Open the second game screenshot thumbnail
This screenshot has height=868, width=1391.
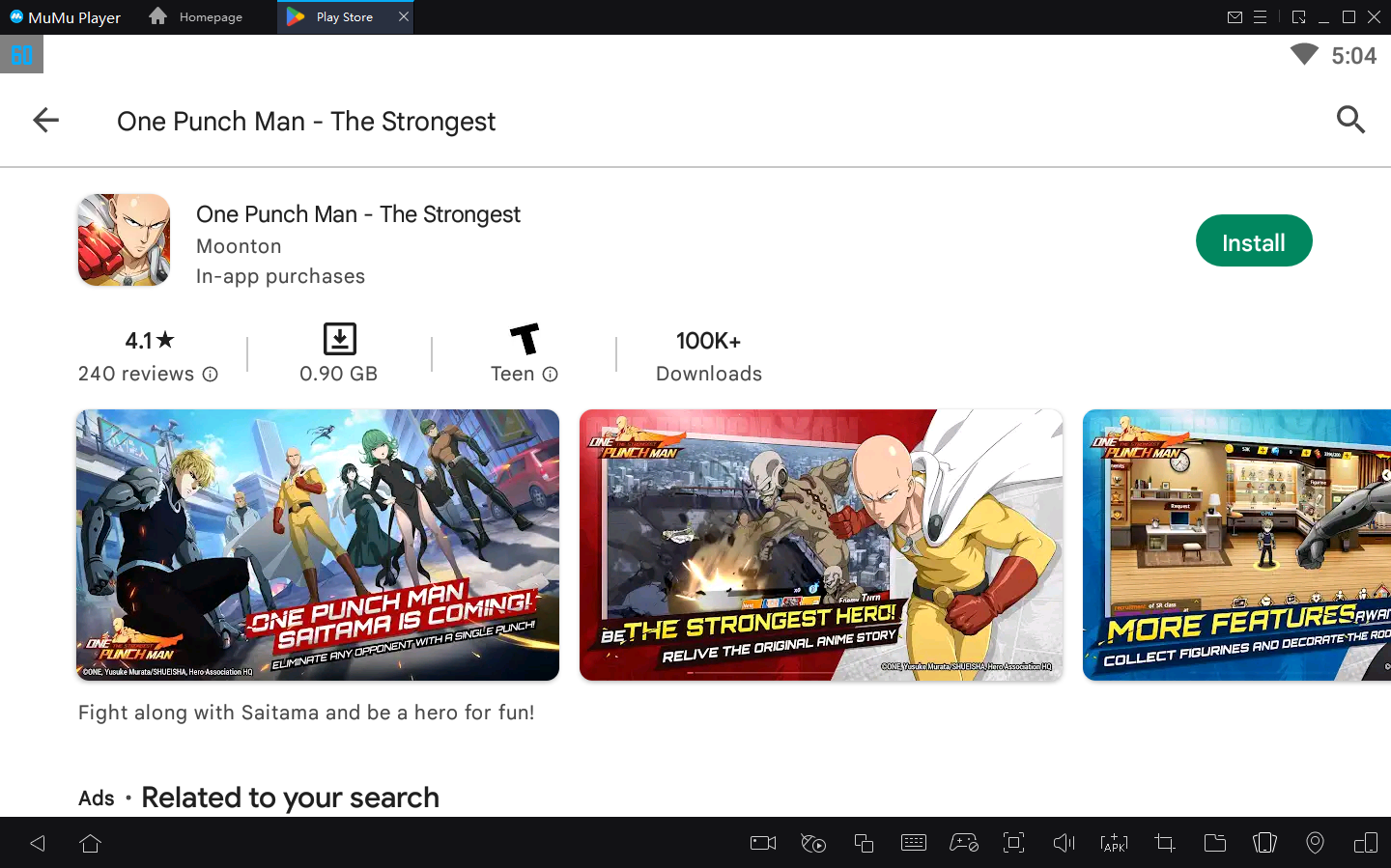(820, 546)
